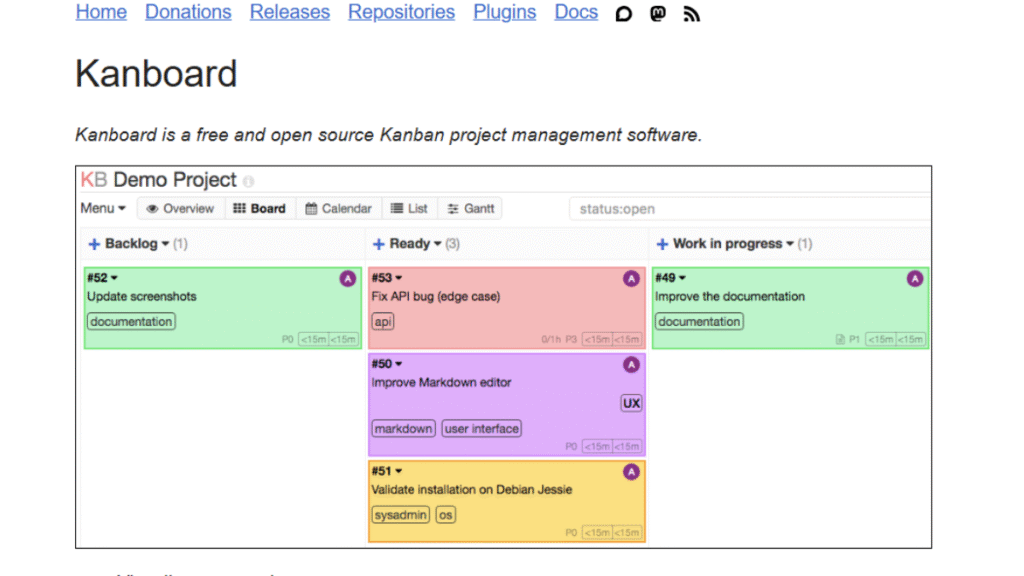Open the Plugins menu link
The height and width of the screenshot is (576, 1024).
(504, 12)
